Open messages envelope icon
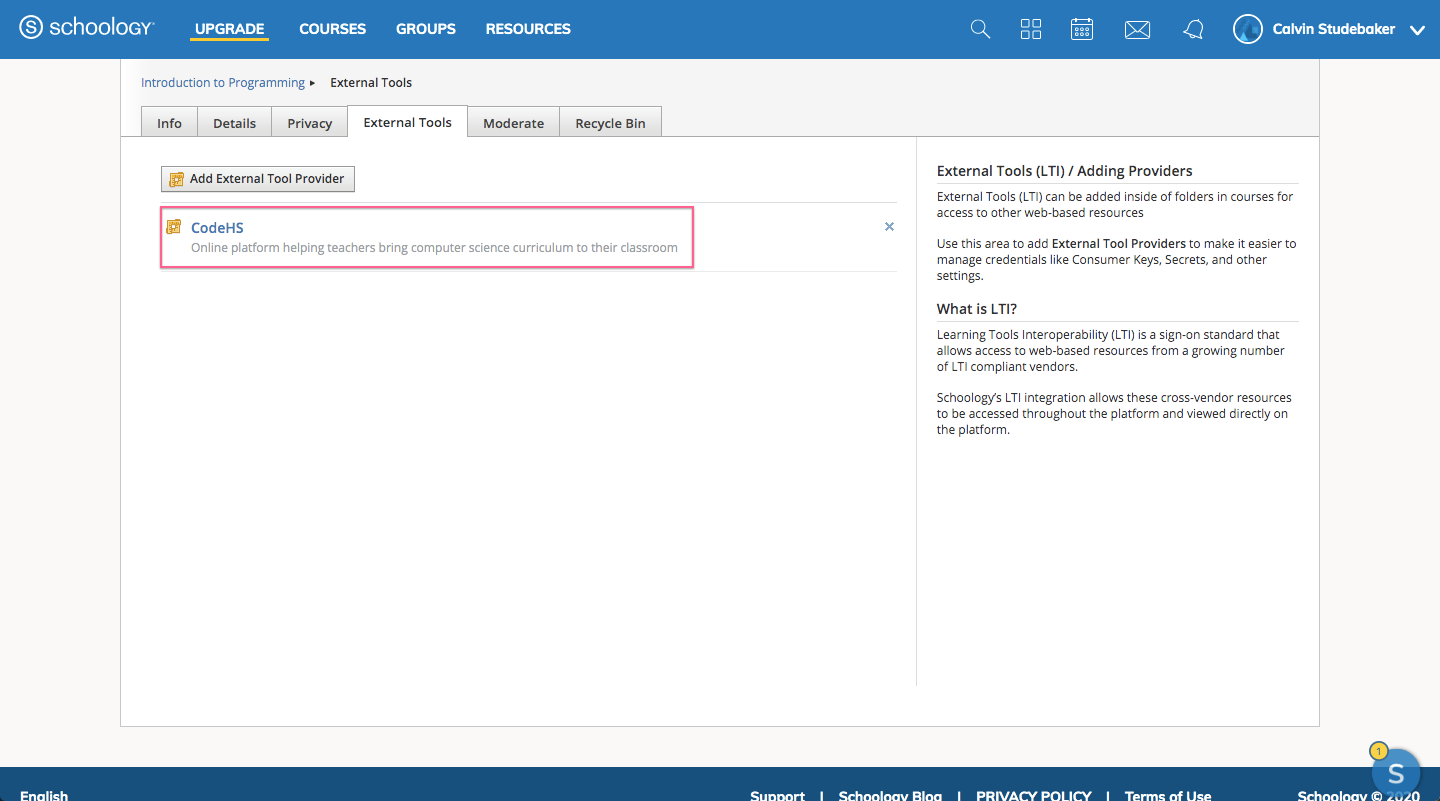The width and height of the screenshot is (1440, 801). point(1137,30)
